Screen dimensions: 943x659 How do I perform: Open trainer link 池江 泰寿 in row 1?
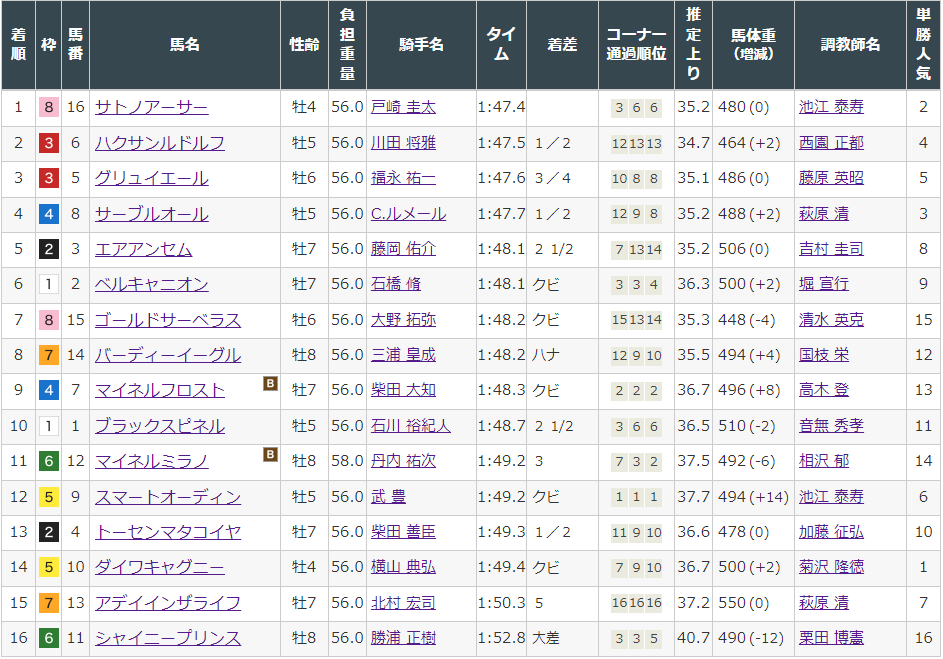click(831, 108)
